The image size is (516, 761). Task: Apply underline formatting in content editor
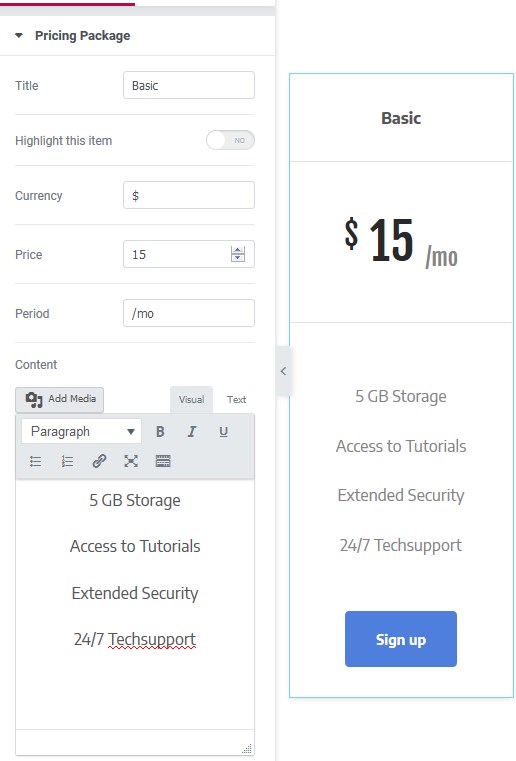point(223,431)
